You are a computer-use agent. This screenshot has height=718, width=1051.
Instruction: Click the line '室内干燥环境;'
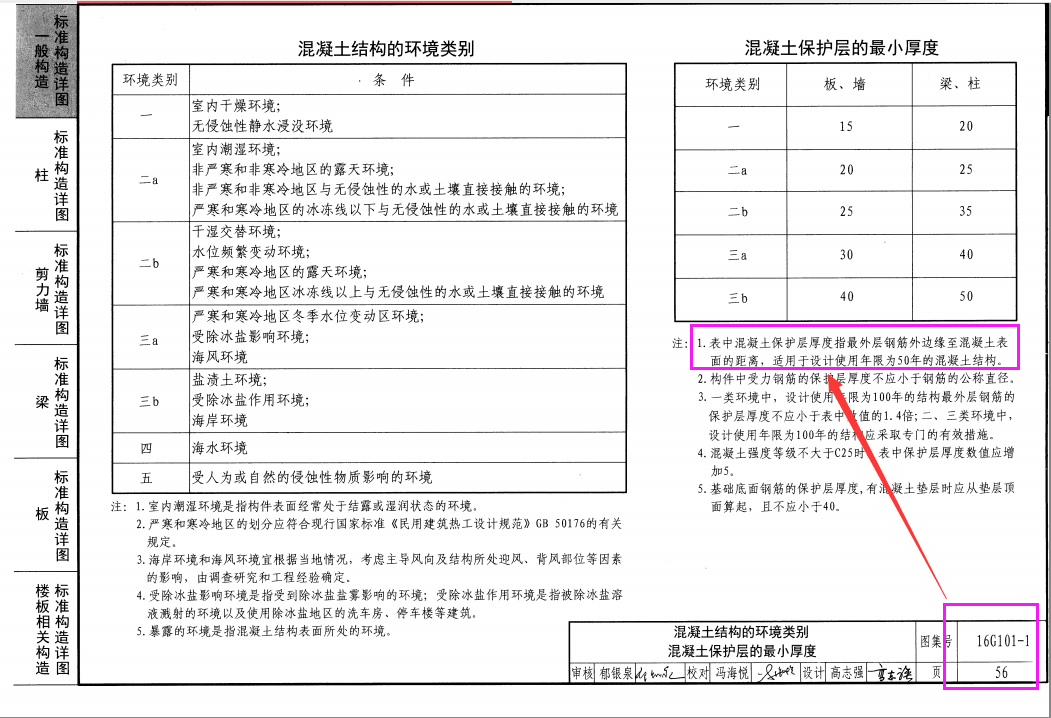point(237,106)
